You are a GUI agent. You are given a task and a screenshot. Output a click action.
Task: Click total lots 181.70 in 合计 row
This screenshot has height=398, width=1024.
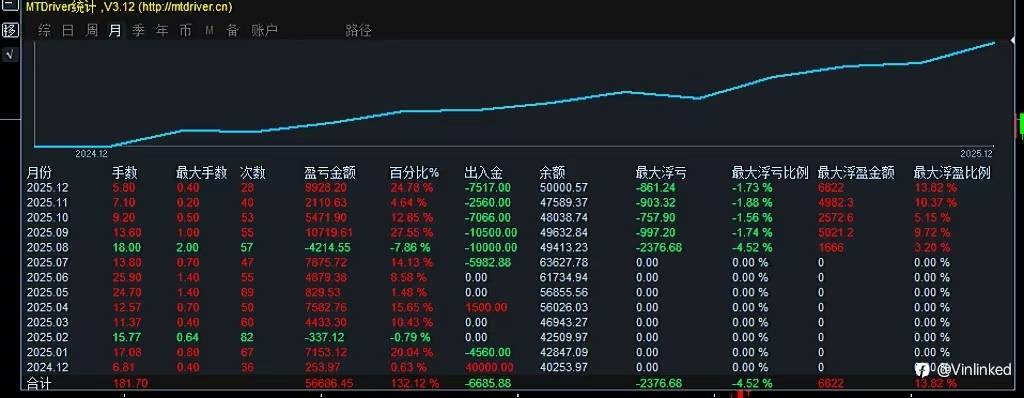tap(130, 384)
